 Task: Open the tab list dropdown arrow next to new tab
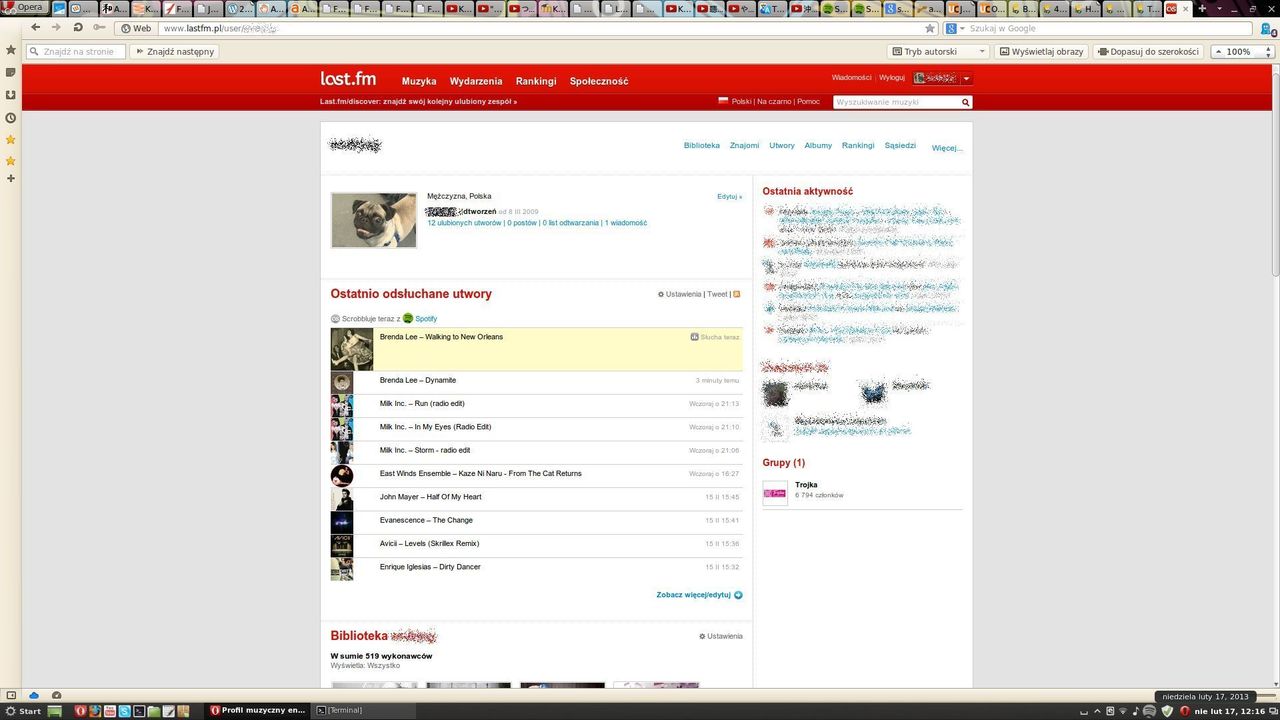click(x=1219, y=8)
